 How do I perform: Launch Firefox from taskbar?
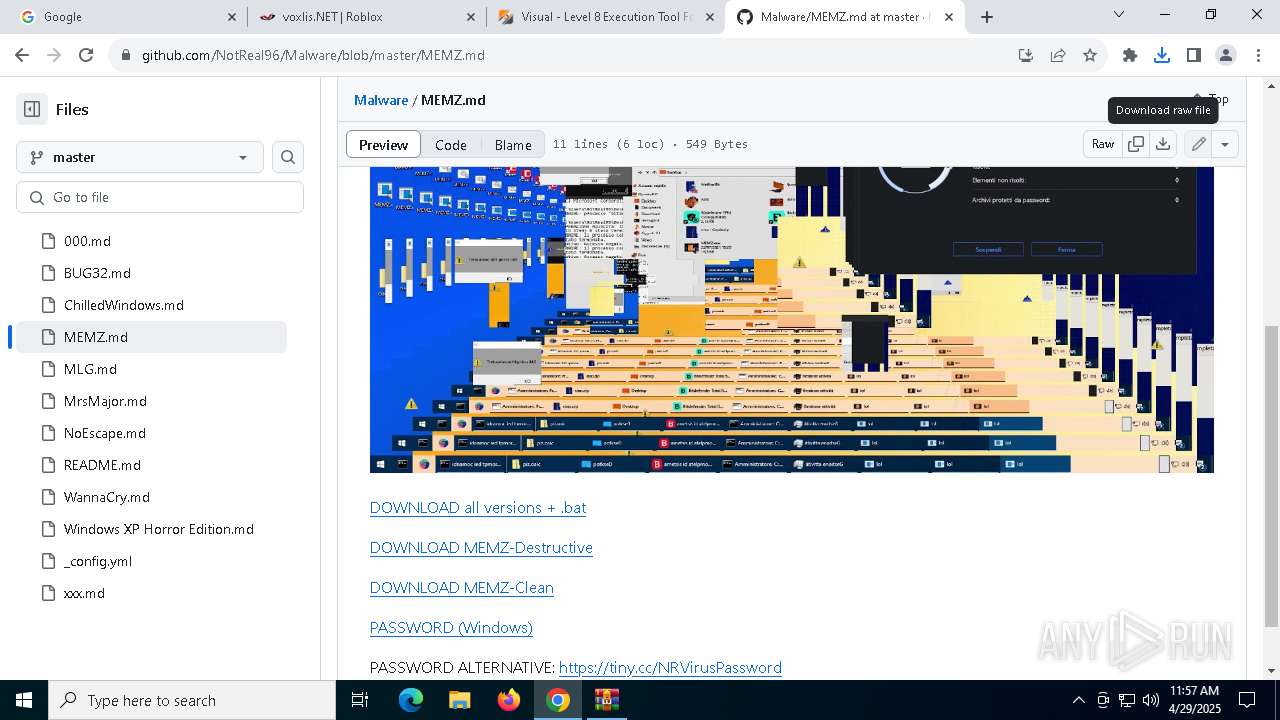(508, 700)
